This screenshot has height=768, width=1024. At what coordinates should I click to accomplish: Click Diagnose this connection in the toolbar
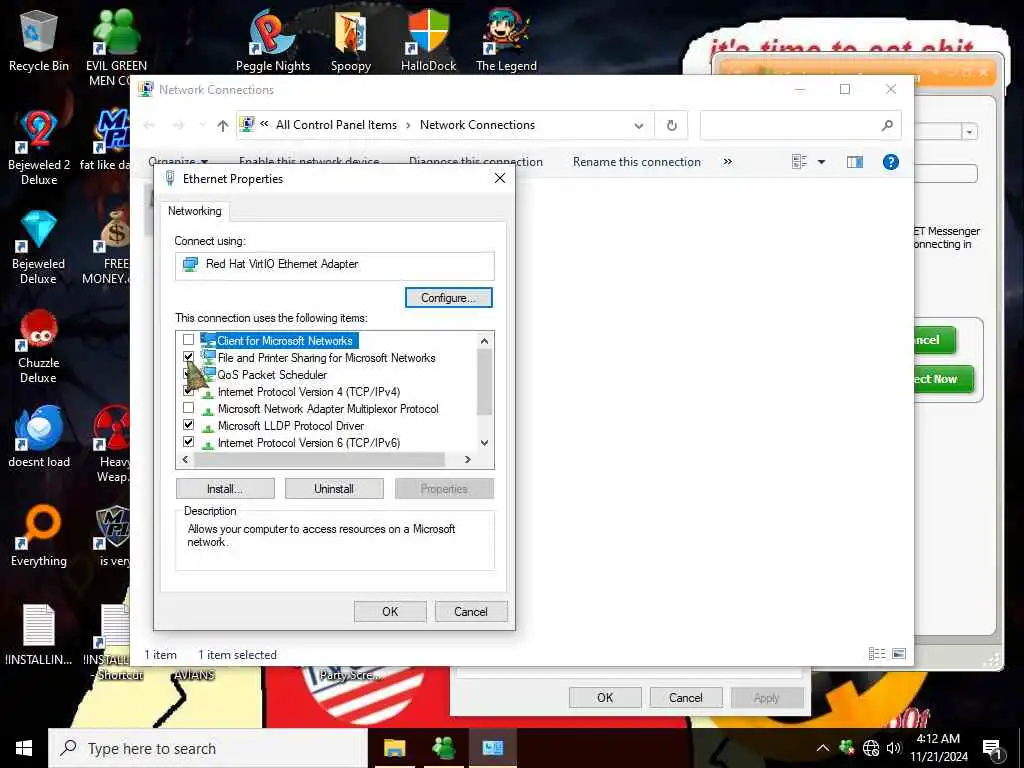tap(475, 162)
